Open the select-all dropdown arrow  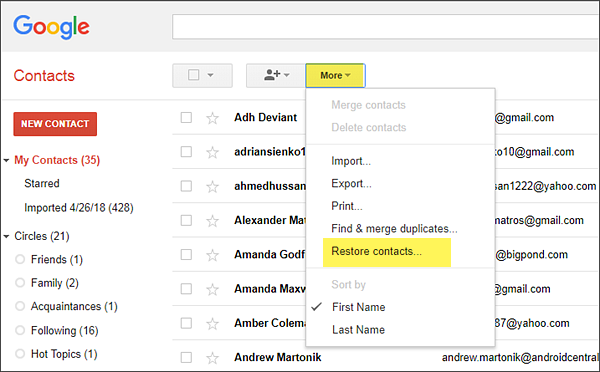tap(210, 75)
